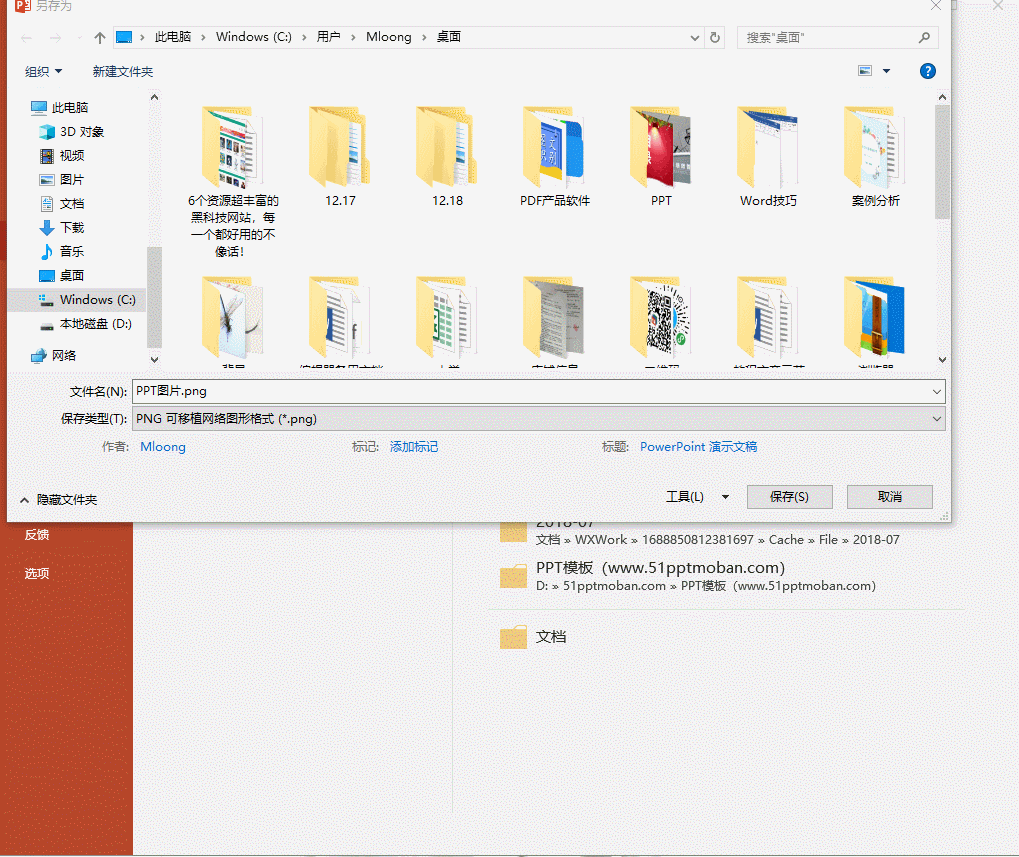Expand the 保存类型 file format dropdown
This screenshot has height=857, width=1019.
[x=936, y=419]
